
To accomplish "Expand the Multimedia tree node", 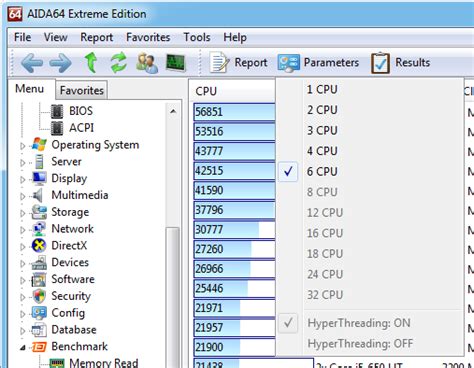I will (23, 196).
